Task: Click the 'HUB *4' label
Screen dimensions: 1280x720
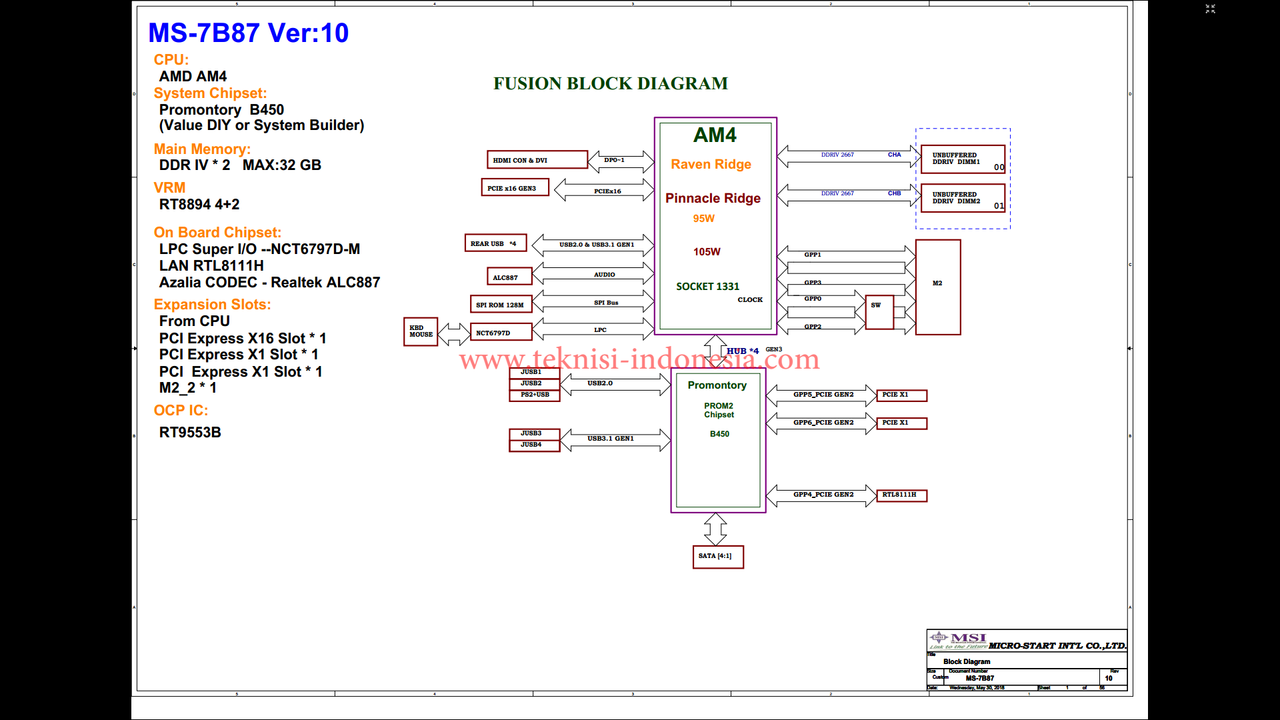Action: click(x=743, y=351)
